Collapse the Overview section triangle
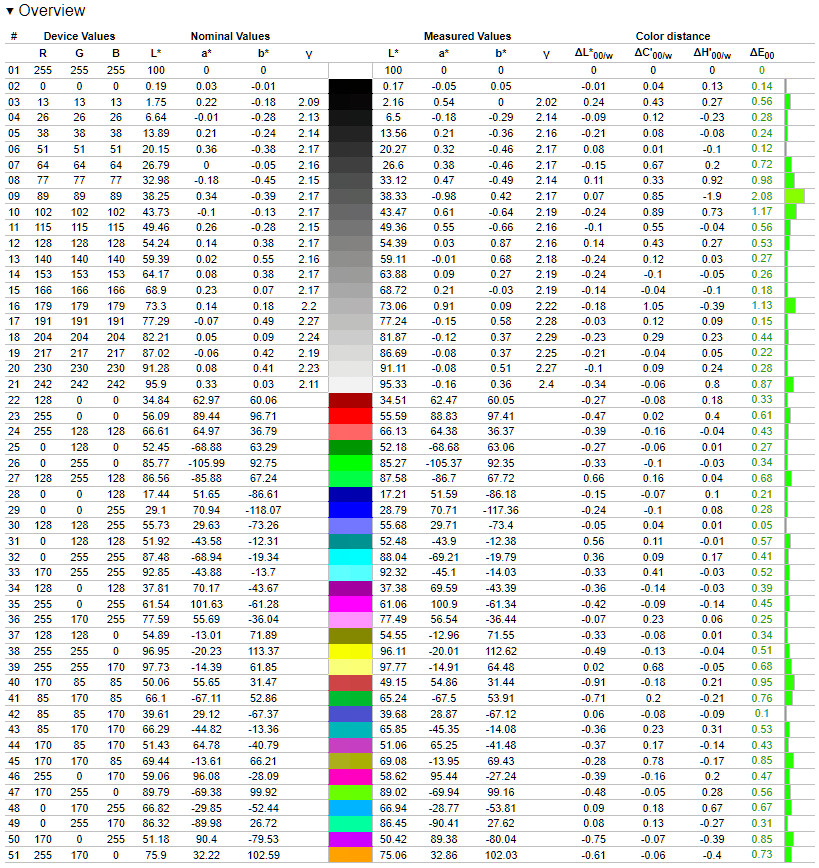Image resolution: width=819 pixels, height=868 pixels. pyautogui.click(x=9, y=11)
